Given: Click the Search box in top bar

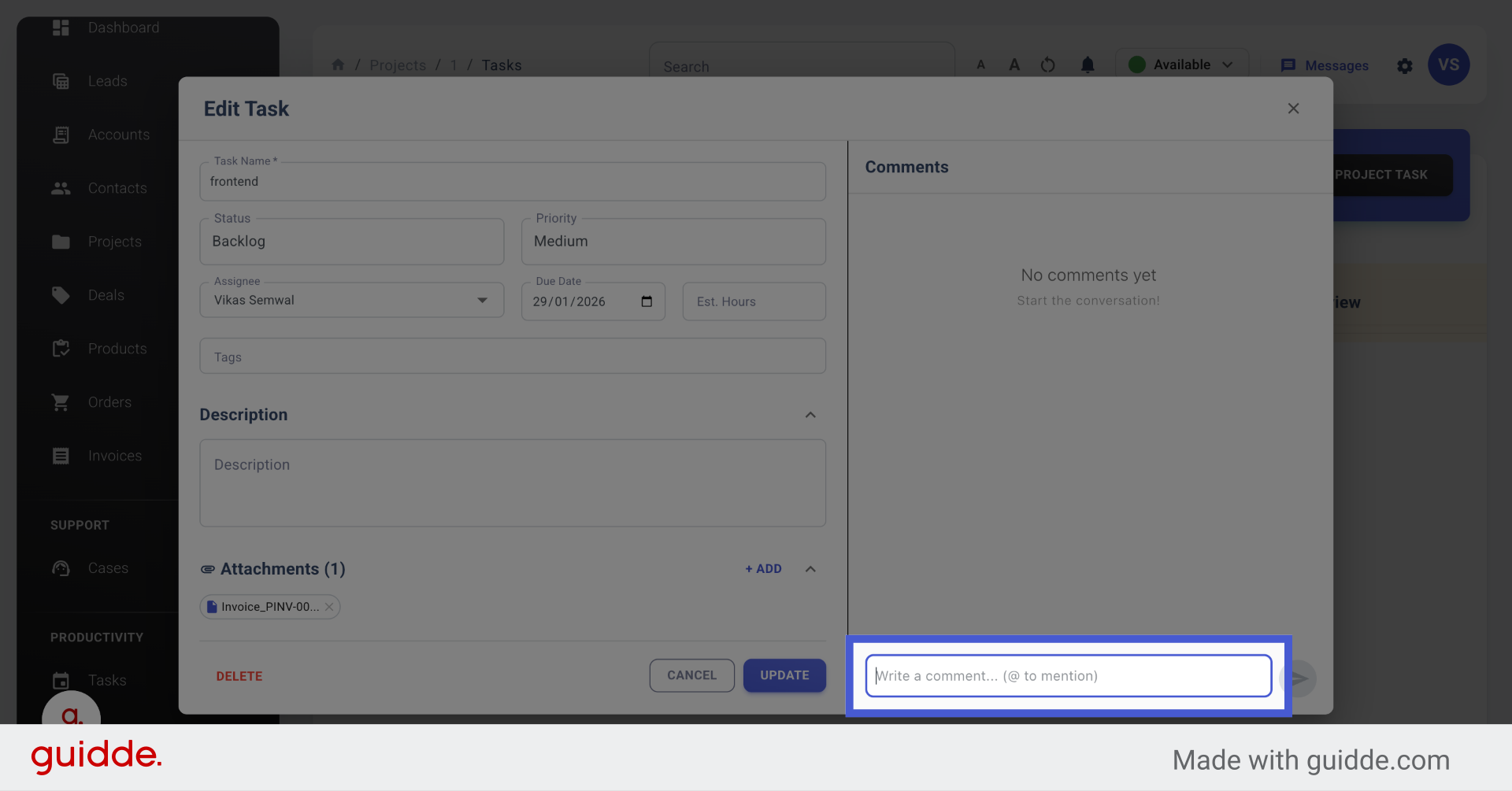Looking at the screenshot, I should pos(802,66).
